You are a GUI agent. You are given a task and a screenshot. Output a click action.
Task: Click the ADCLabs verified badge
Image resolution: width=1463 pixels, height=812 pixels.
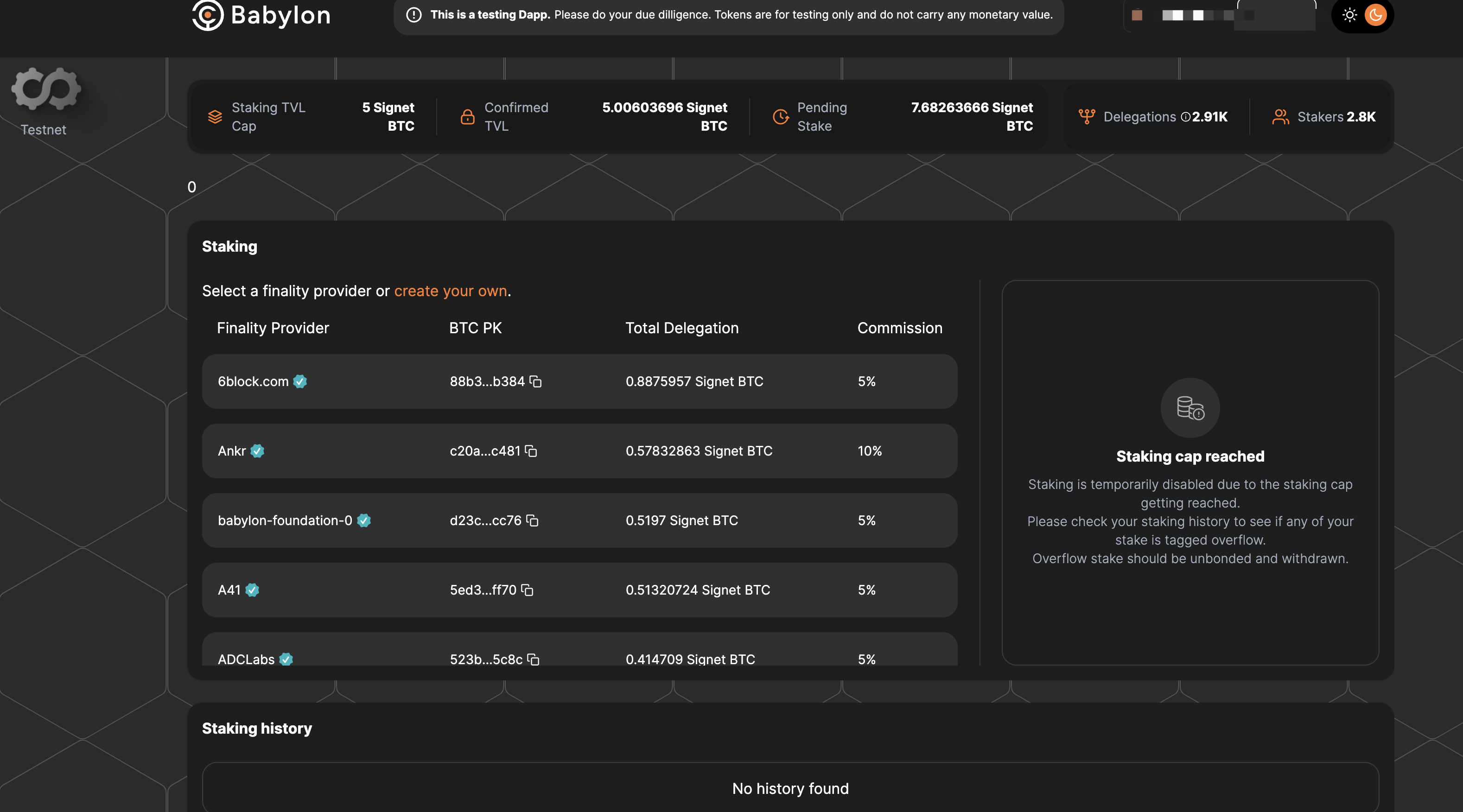click(286, 659)
